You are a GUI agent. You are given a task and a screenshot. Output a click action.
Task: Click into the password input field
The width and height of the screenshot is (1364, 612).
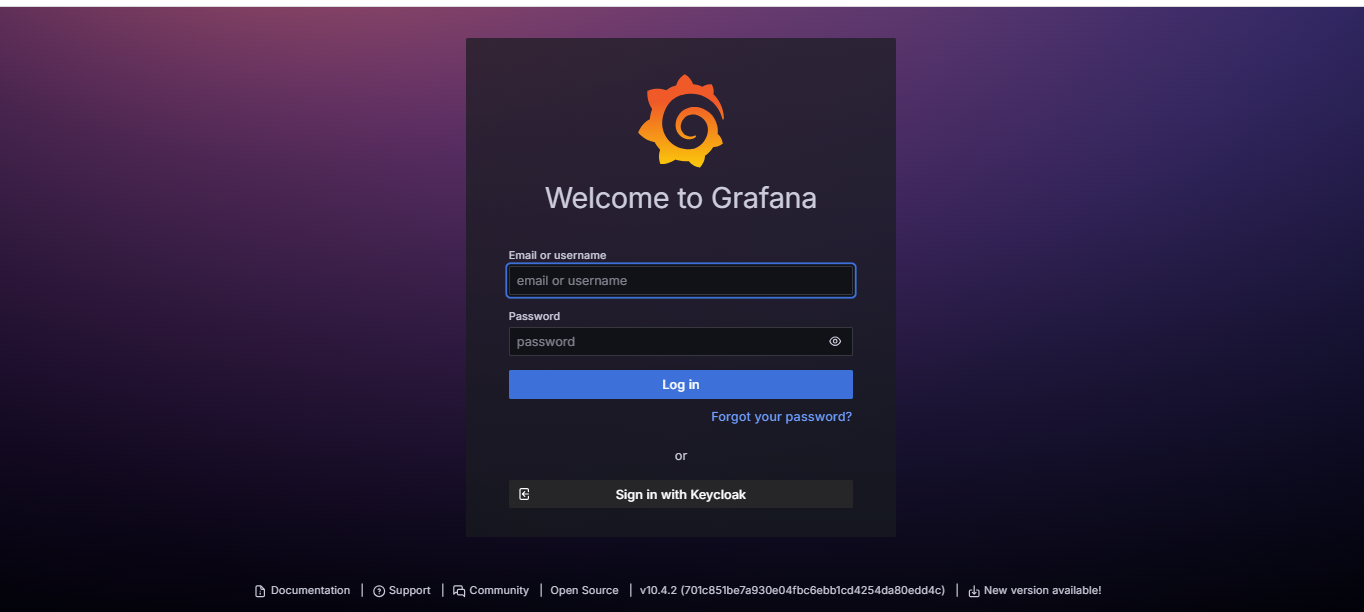[667, 342]
